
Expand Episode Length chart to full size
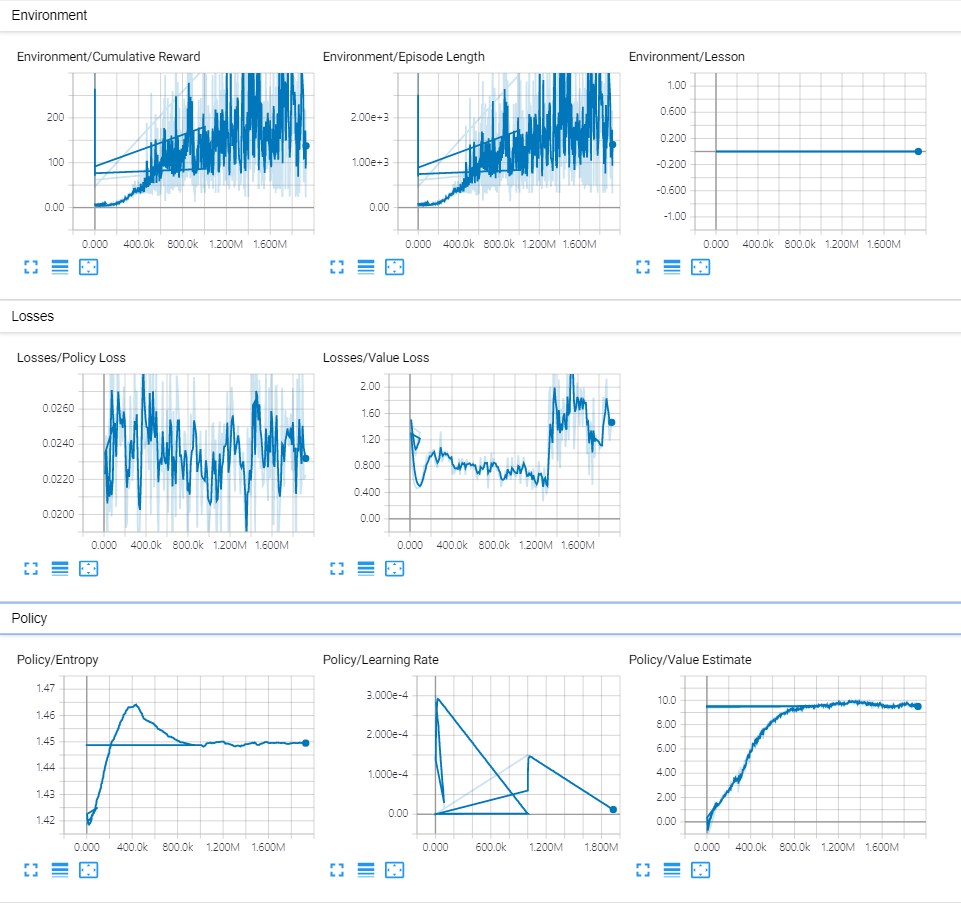pos(337,267)
